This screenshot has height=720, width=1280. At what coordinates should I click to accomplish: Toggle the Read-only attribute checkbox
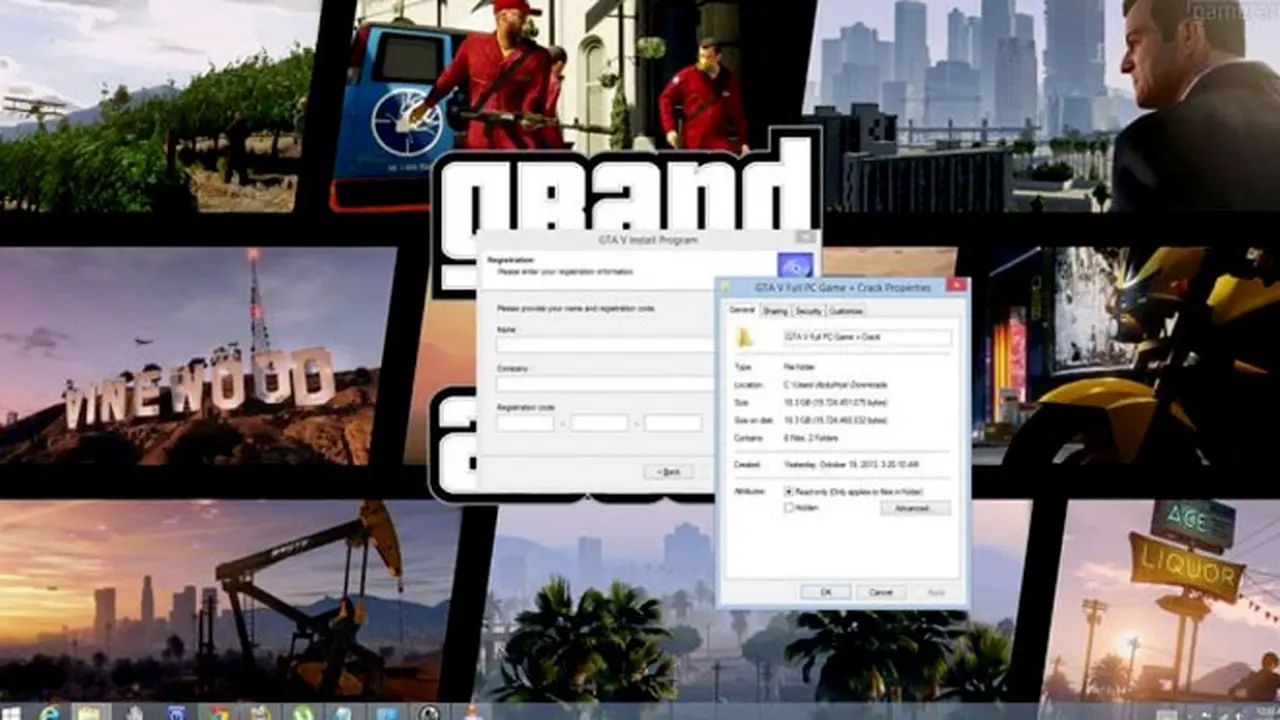click(x=789, y=492)
